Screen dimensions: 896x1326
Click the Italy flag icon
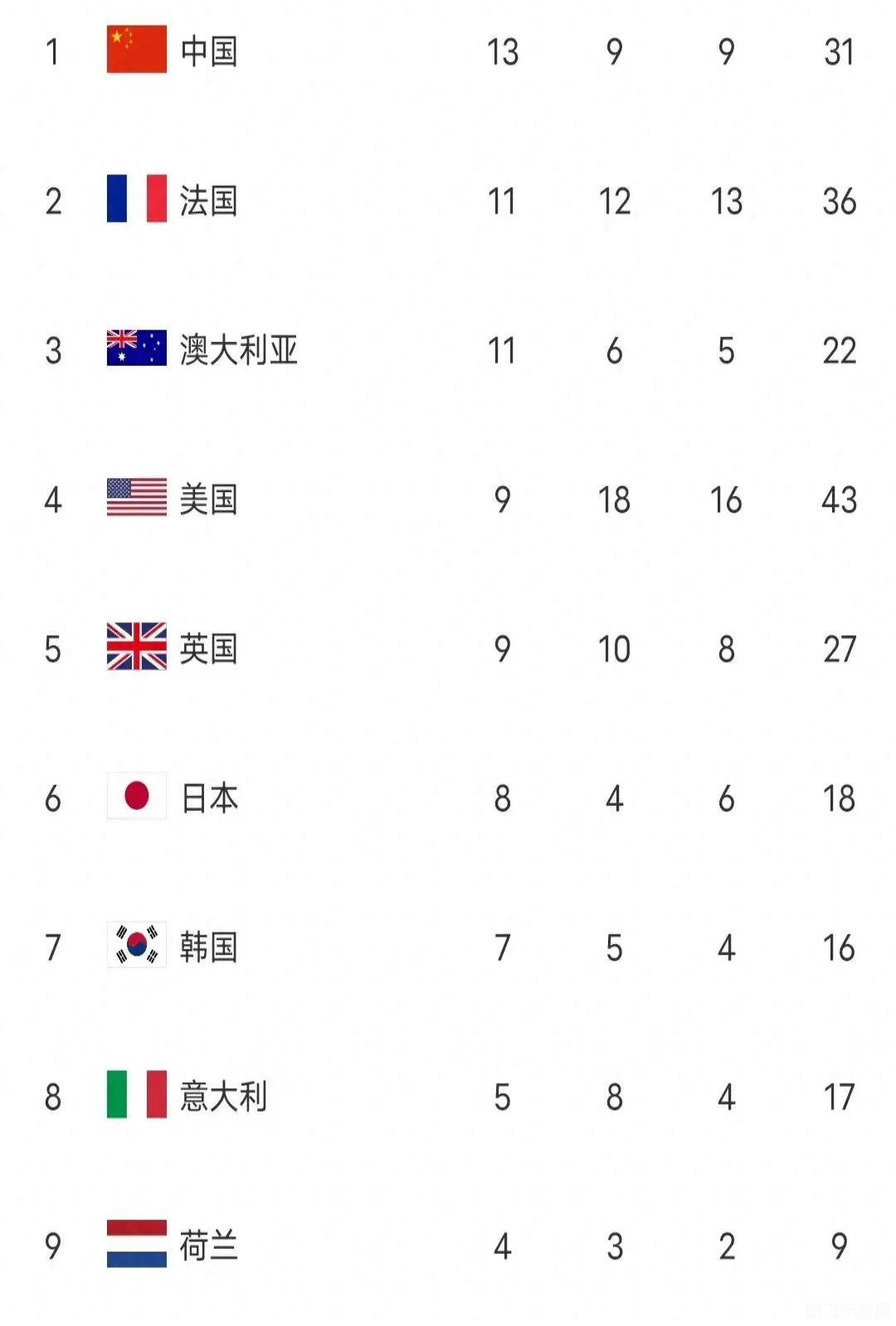tap(137, 1095)
